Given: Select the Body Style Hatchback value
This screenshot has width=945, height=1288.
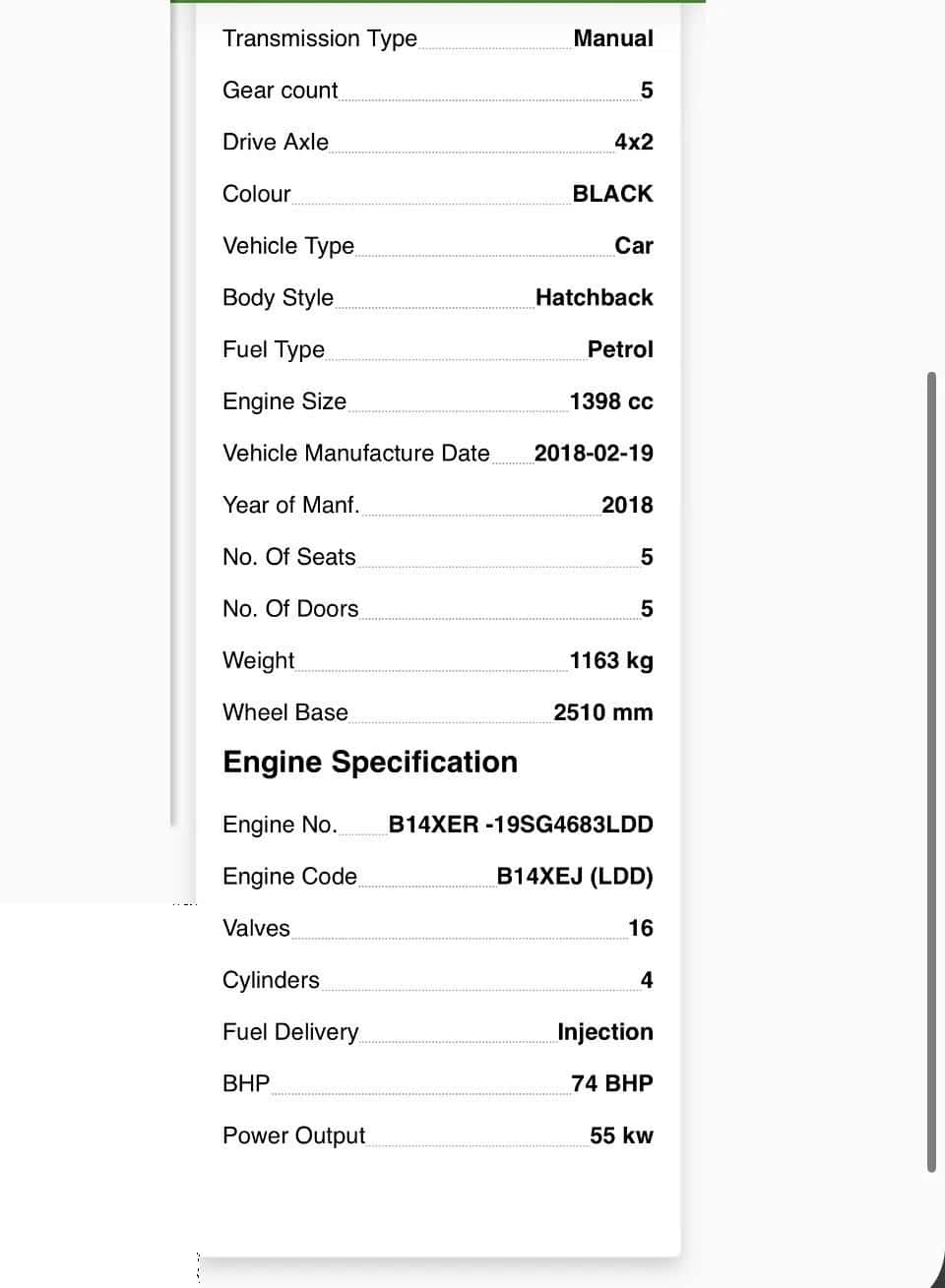Looking at the screenshot, I should click(595, 297).
